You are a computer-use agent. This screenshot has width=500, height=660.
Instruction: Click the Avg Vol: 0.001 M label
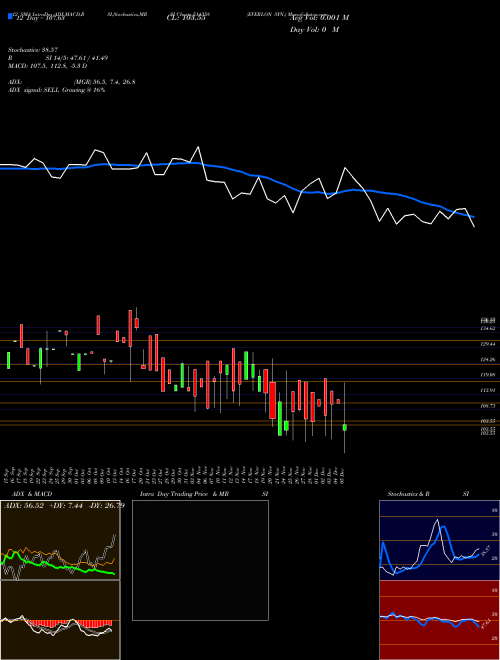click(319, 18)
